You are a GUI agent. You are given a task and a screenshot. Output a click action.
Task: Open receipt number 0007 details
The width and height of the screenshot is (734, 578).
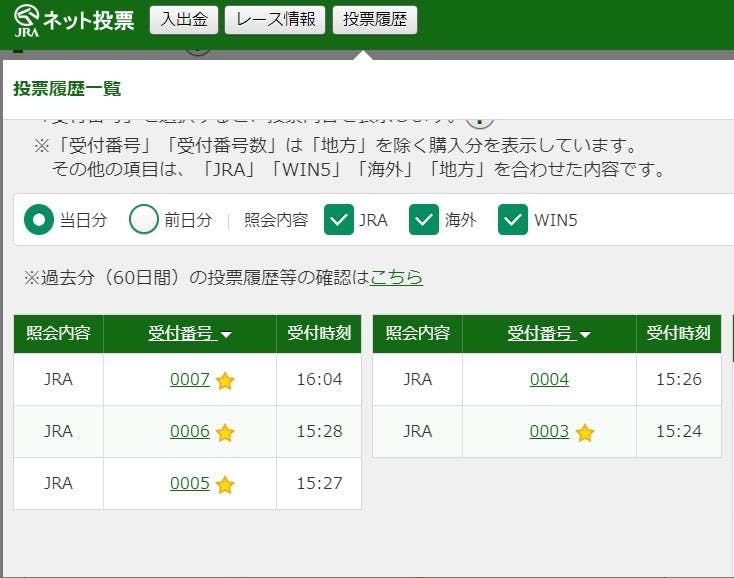click(190, 380)
